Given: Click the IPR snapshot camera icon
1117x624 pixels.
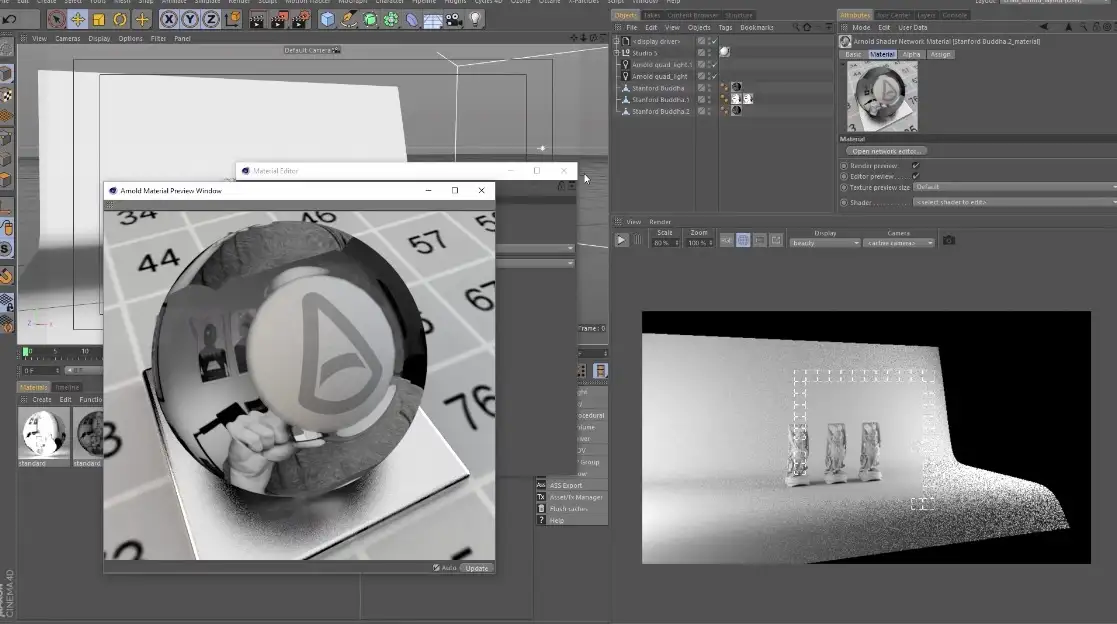Looking at the screenshot, I should click(948, 241).
